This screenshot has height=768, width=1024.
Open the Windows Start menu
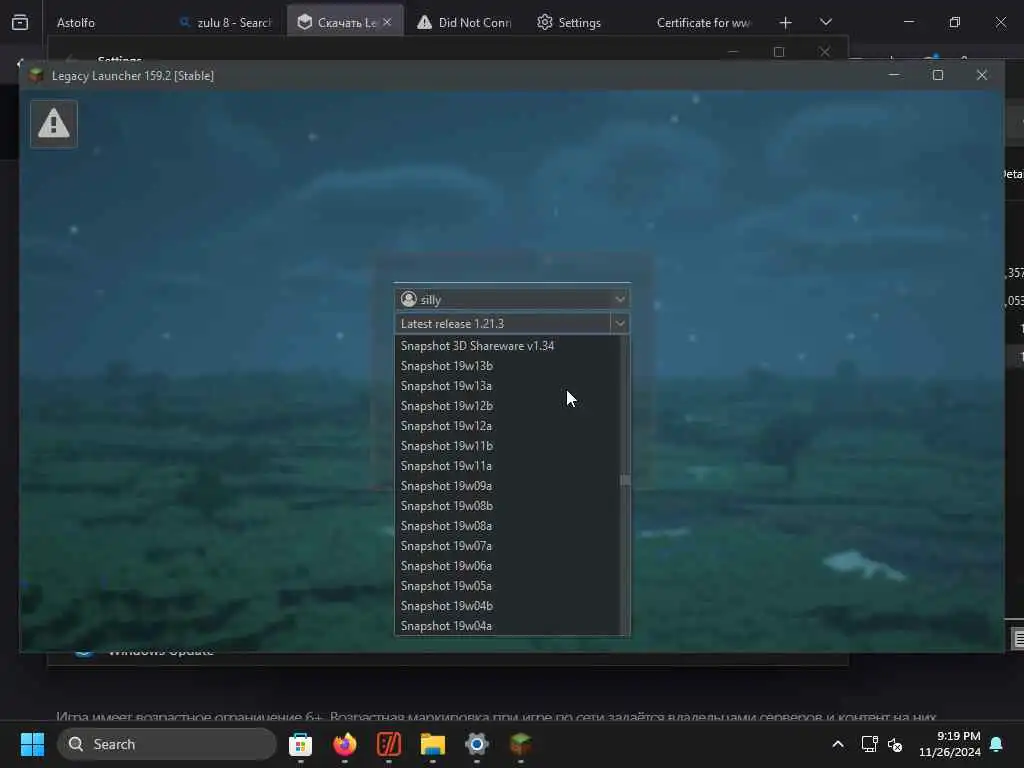tap(32, 744)
